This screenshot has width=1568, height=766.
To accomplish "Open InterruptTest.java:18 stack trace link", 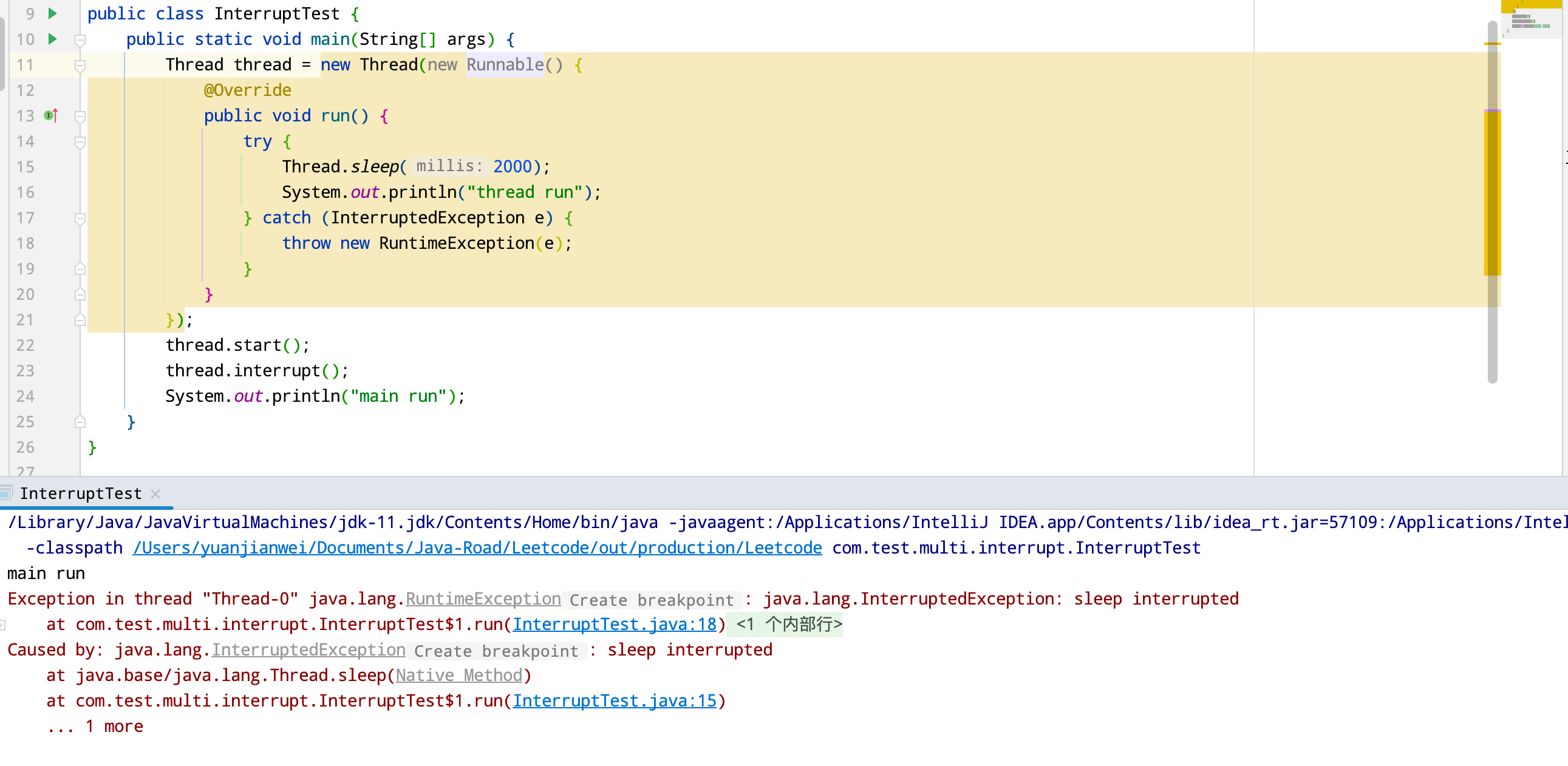I will (614, 625).
